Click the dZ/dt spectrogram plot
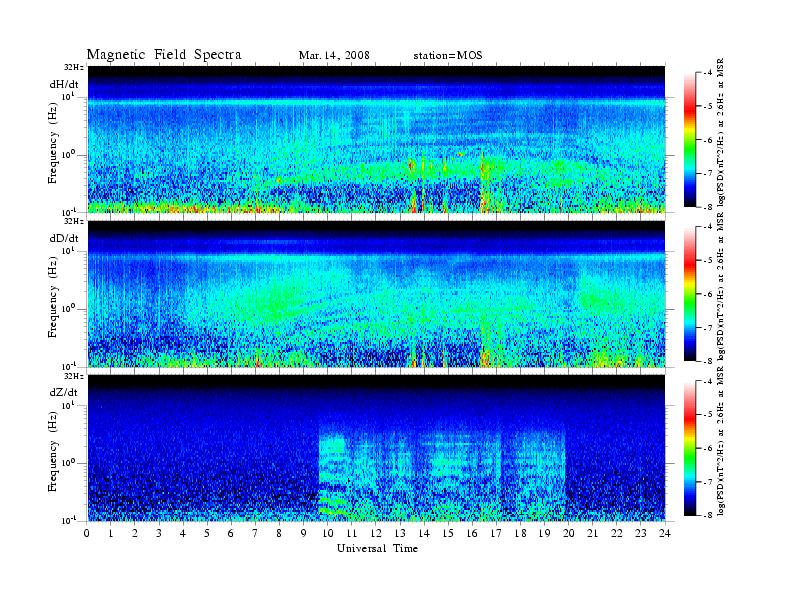 point(376,448)
